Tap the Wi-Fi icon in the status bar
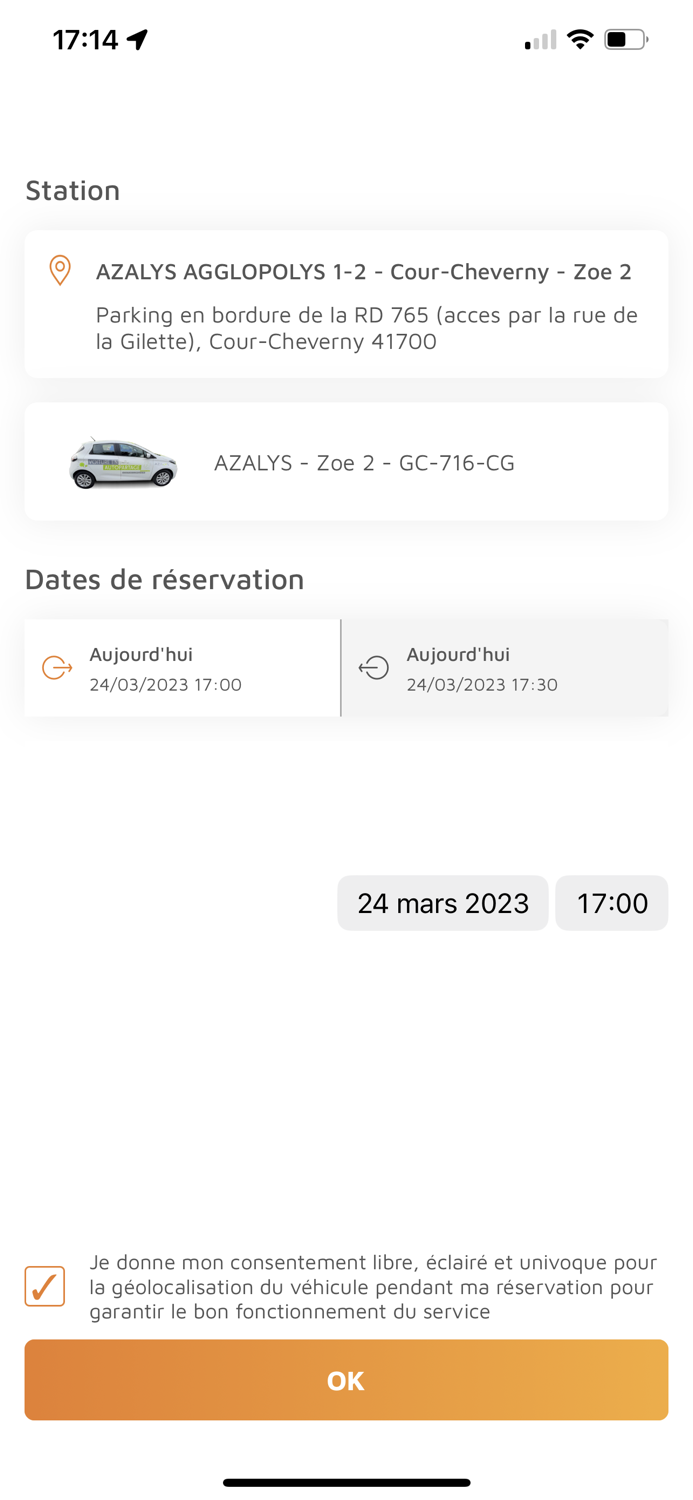The width and height of the screenshot is (693, 1500). tap(581, 39)
